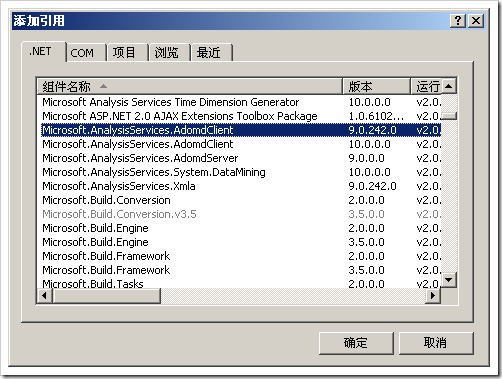Sort by 版本 column header
The image size is (502, 379).
point(376,87)
